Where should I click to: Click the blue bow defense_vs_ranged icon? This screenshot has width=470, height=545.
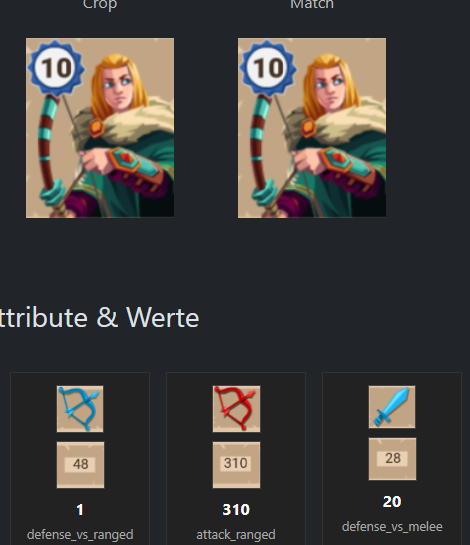pos(80,409)
